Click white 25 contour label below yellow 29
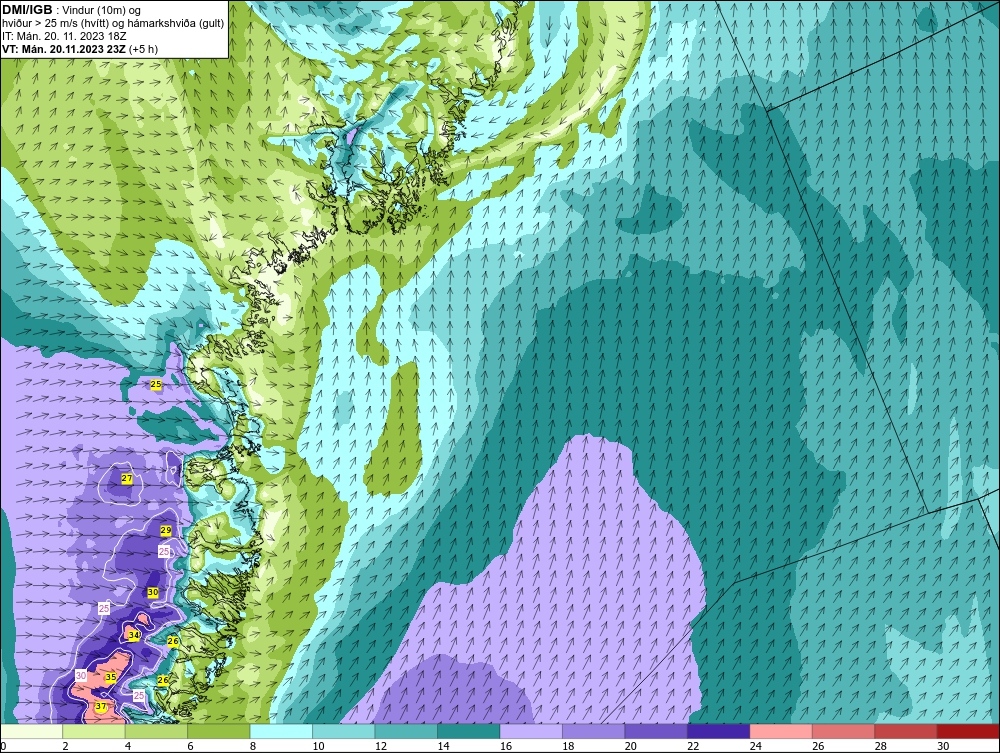The height and width of the screenshot is (753, 1000). pos(165,552)
